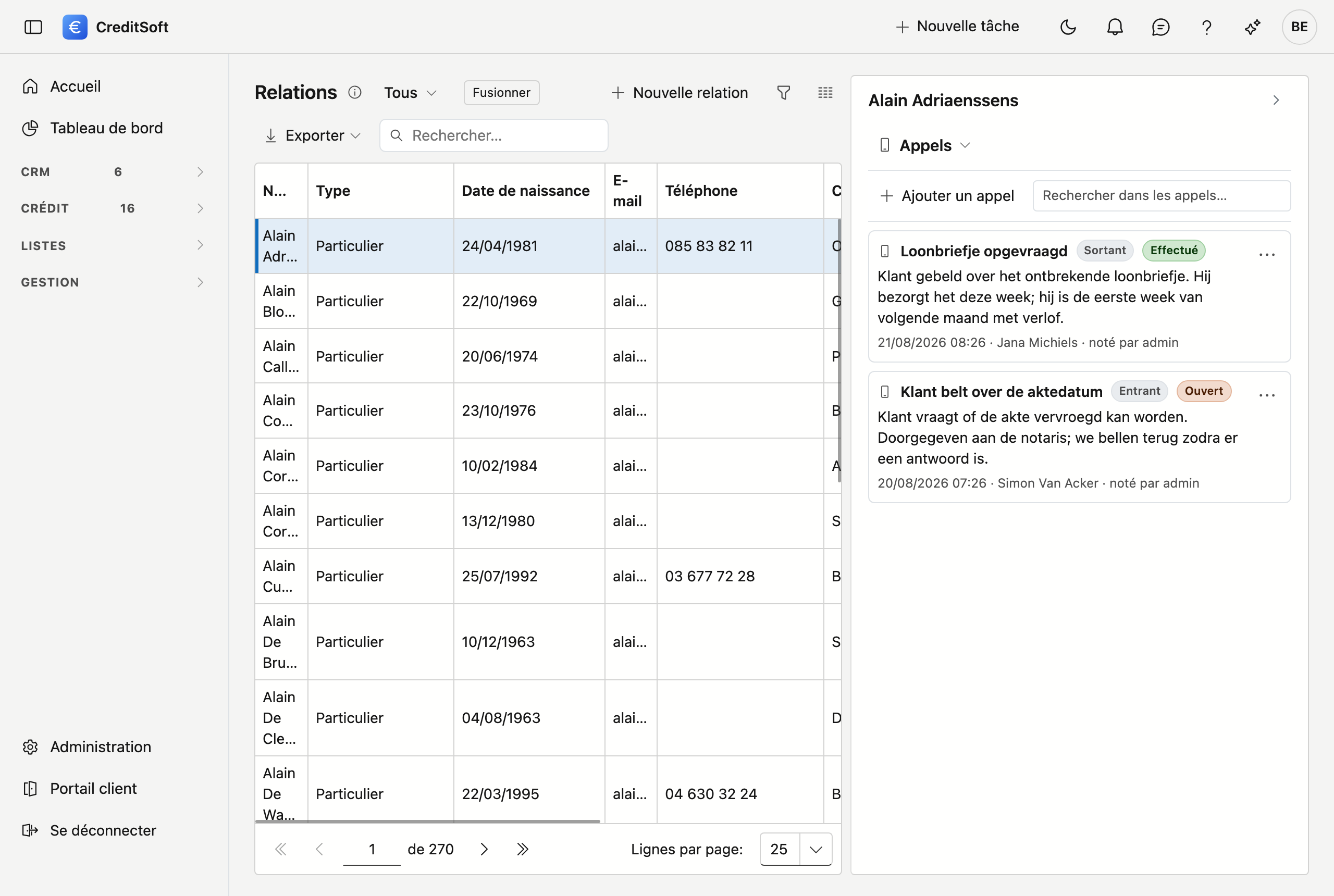The height and width of the screenshot is (896, 1334).
Task: Collapse the Alain Adriaenssens detail panel
Action: (x=1276, y=100)
